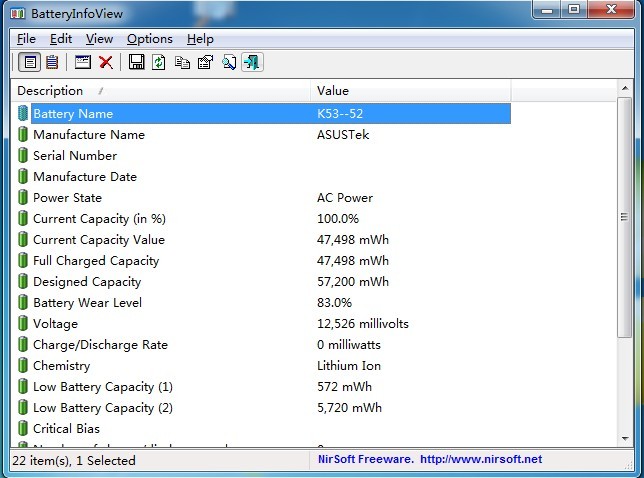Click the Save floppy disk icon
The height and width of the screenshot is (478, 644).
(137, 63)
